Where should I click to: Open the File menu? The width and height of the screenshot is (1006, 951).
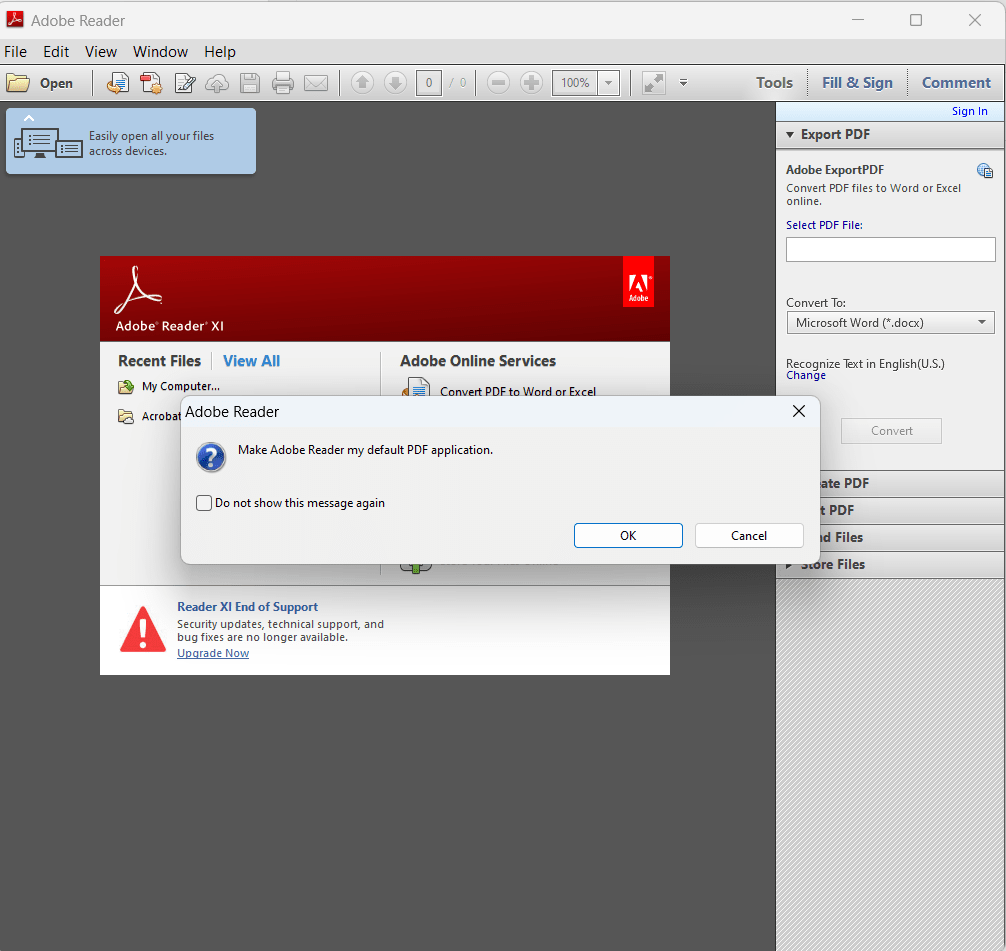pos(15,52)
